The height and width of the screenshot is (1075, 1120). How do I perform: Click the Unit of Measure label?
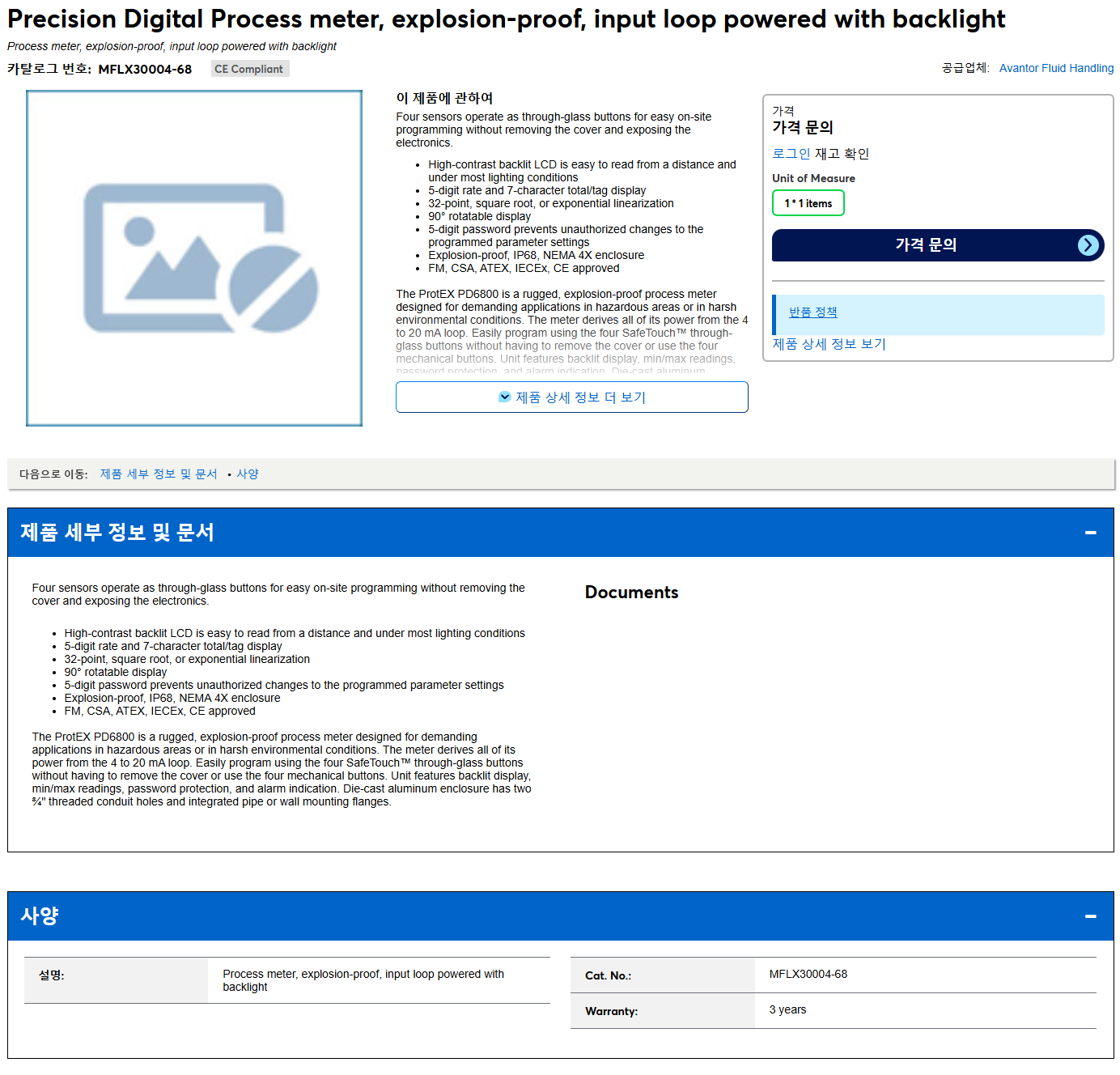click(813, 178)
